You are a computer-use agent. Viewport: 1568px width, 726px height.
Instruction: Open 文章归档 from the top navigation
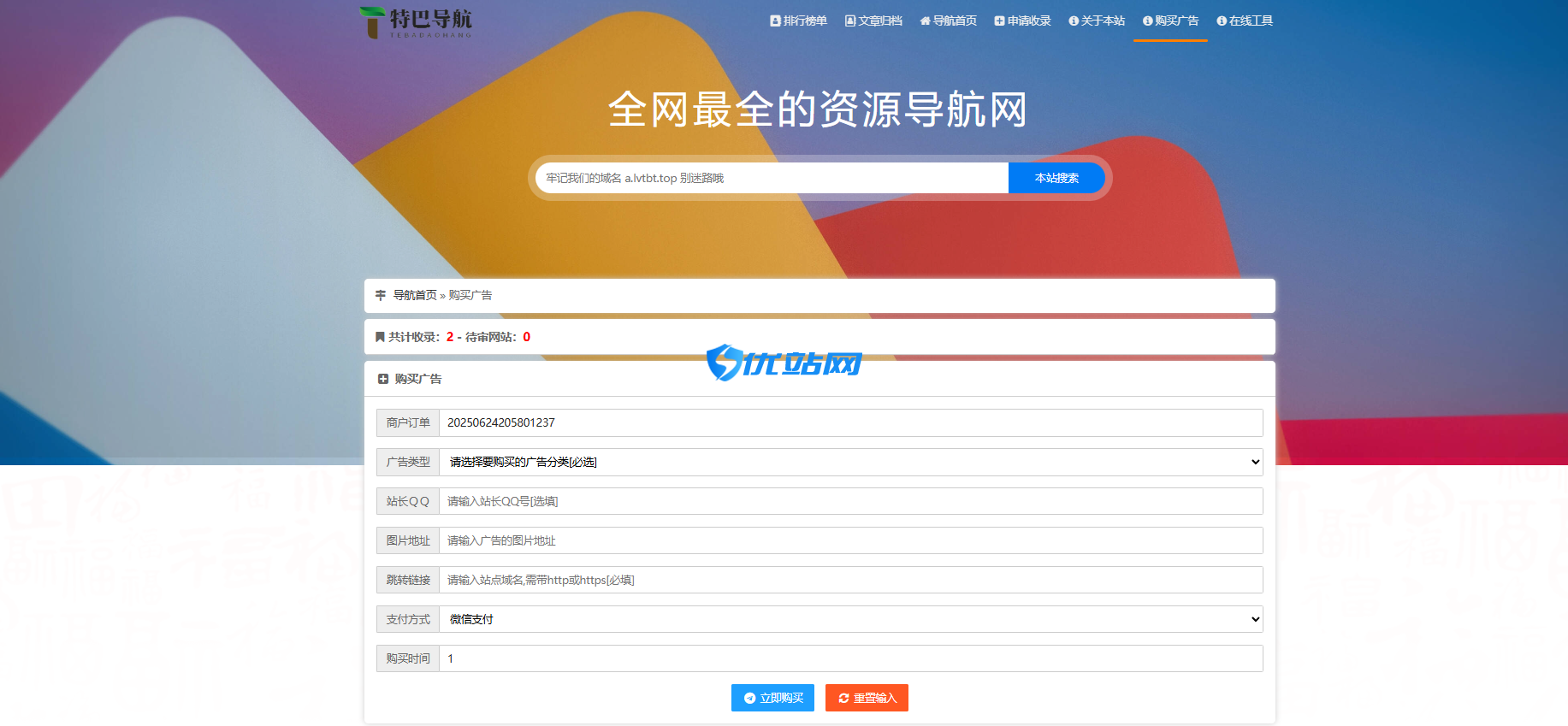(873, 21)
